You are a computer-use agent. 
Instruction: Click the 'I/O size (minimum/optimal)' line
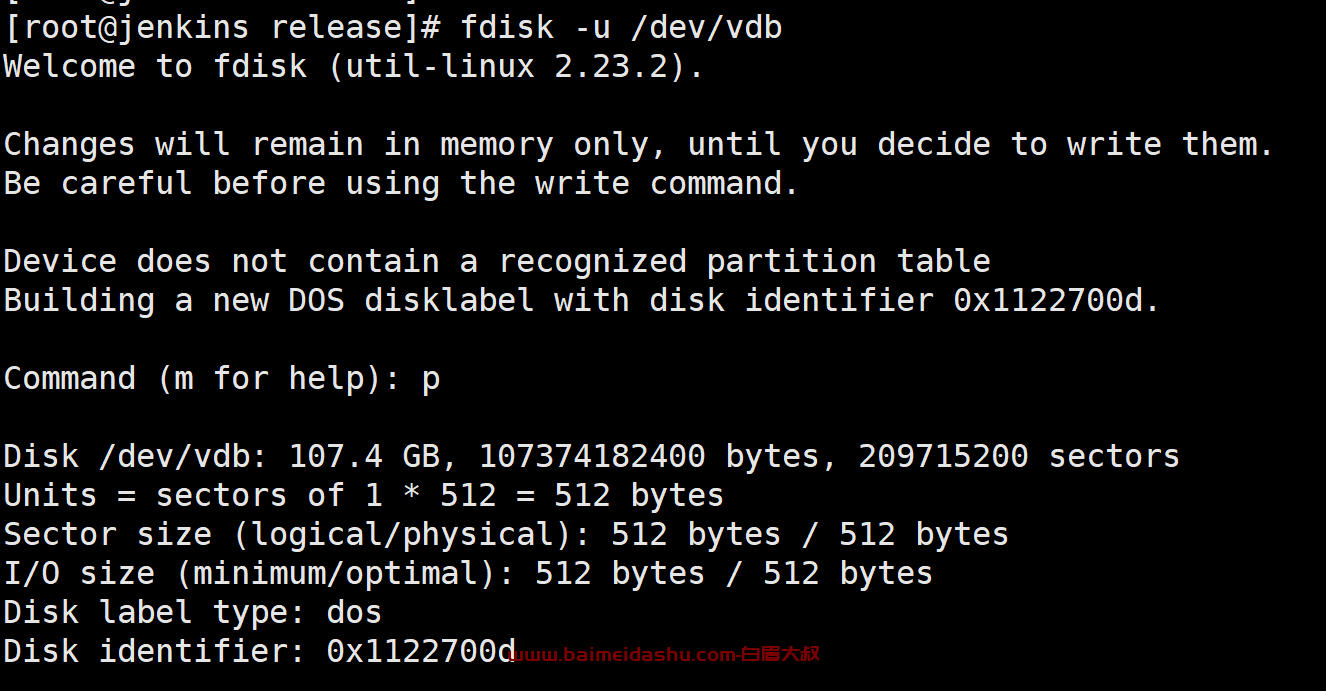click(x=468, y=574)
